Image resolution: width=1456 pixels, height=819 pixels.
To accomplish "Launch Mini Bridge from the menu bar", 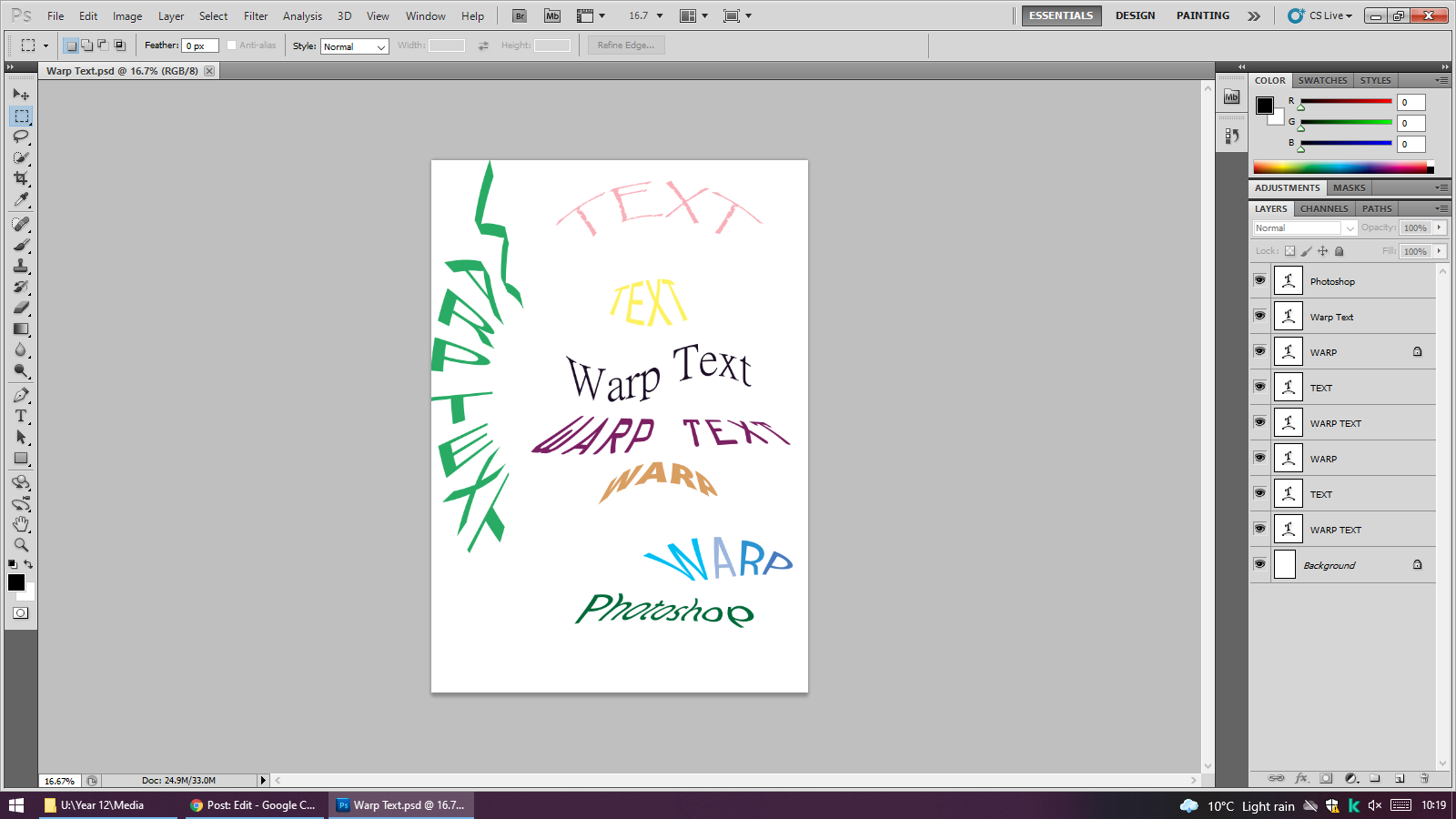I will (552, 15).
